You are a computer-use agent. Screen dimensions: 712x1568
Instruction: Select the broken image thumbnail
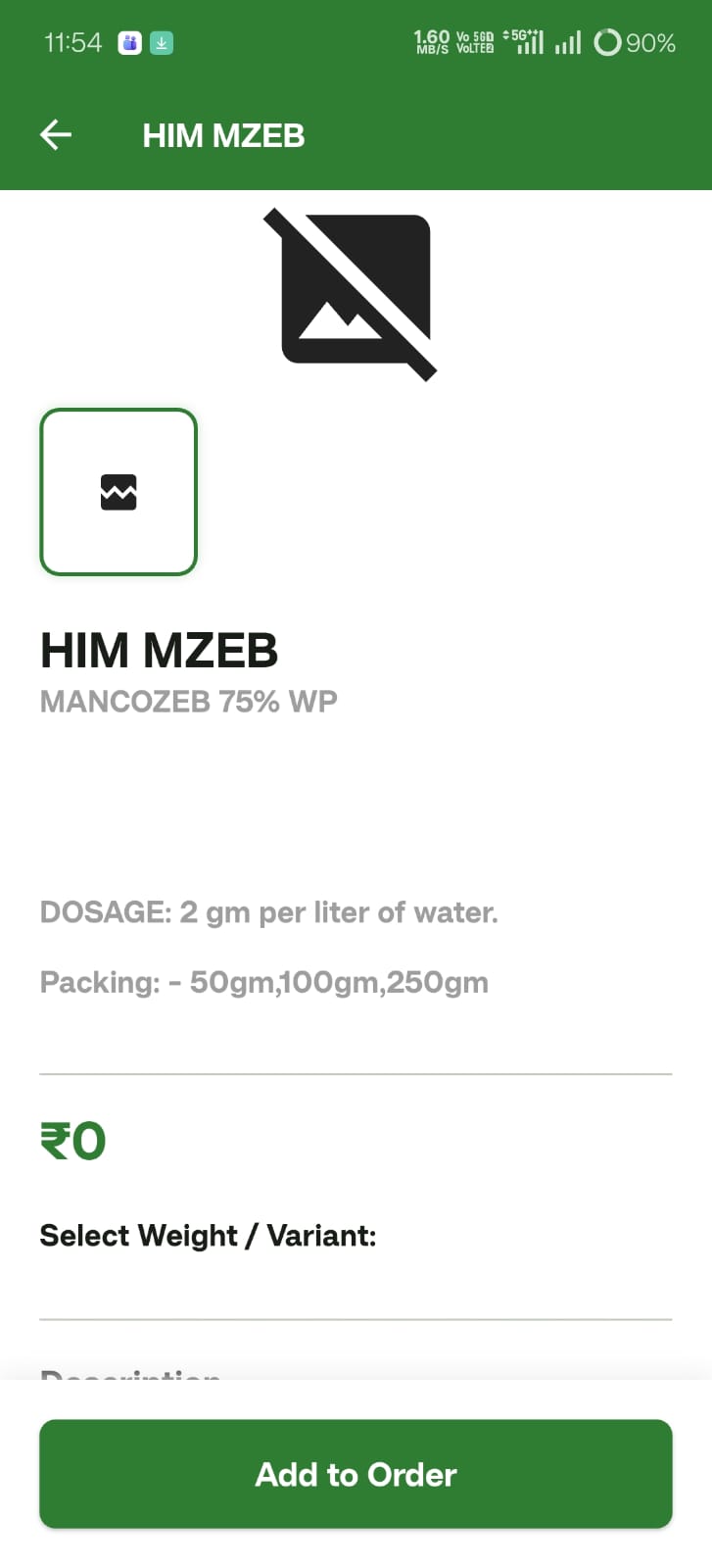pyautogui.click(x=119, y=492)
